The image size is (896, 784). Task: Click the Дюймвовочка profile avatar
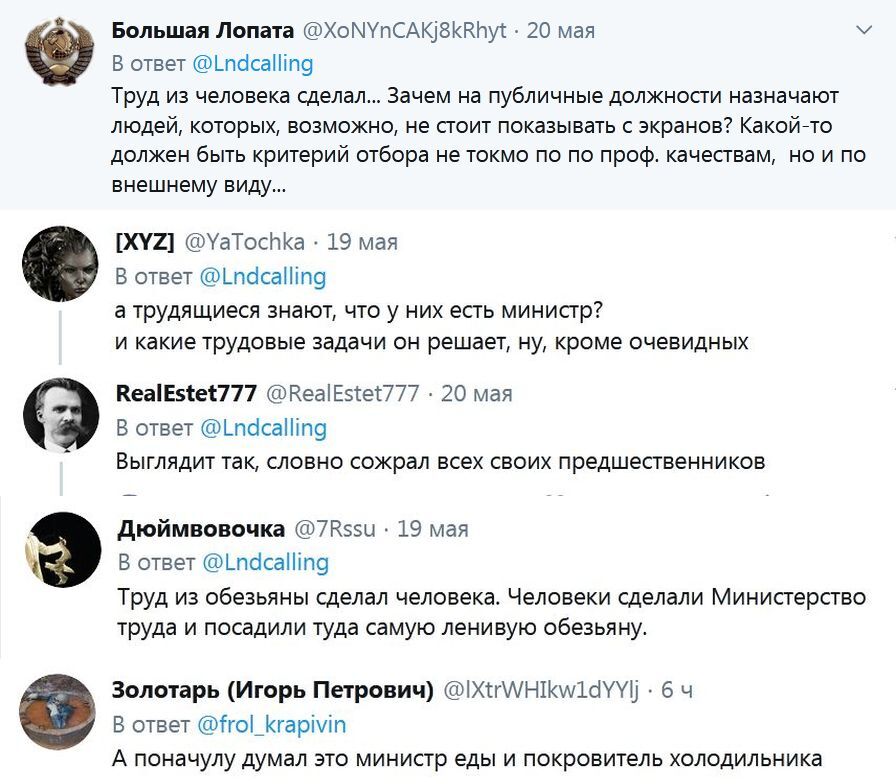(60, 550)
